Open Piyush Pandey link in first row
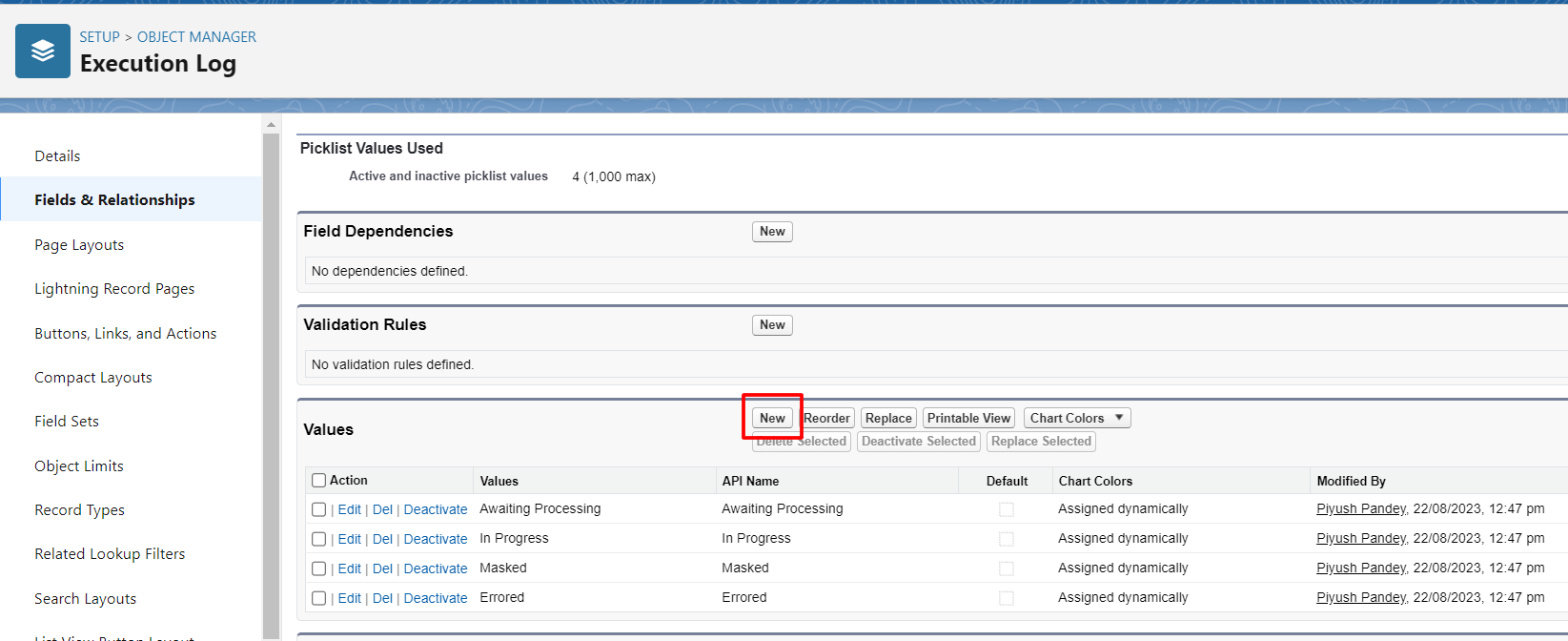 pos(1361,509)
